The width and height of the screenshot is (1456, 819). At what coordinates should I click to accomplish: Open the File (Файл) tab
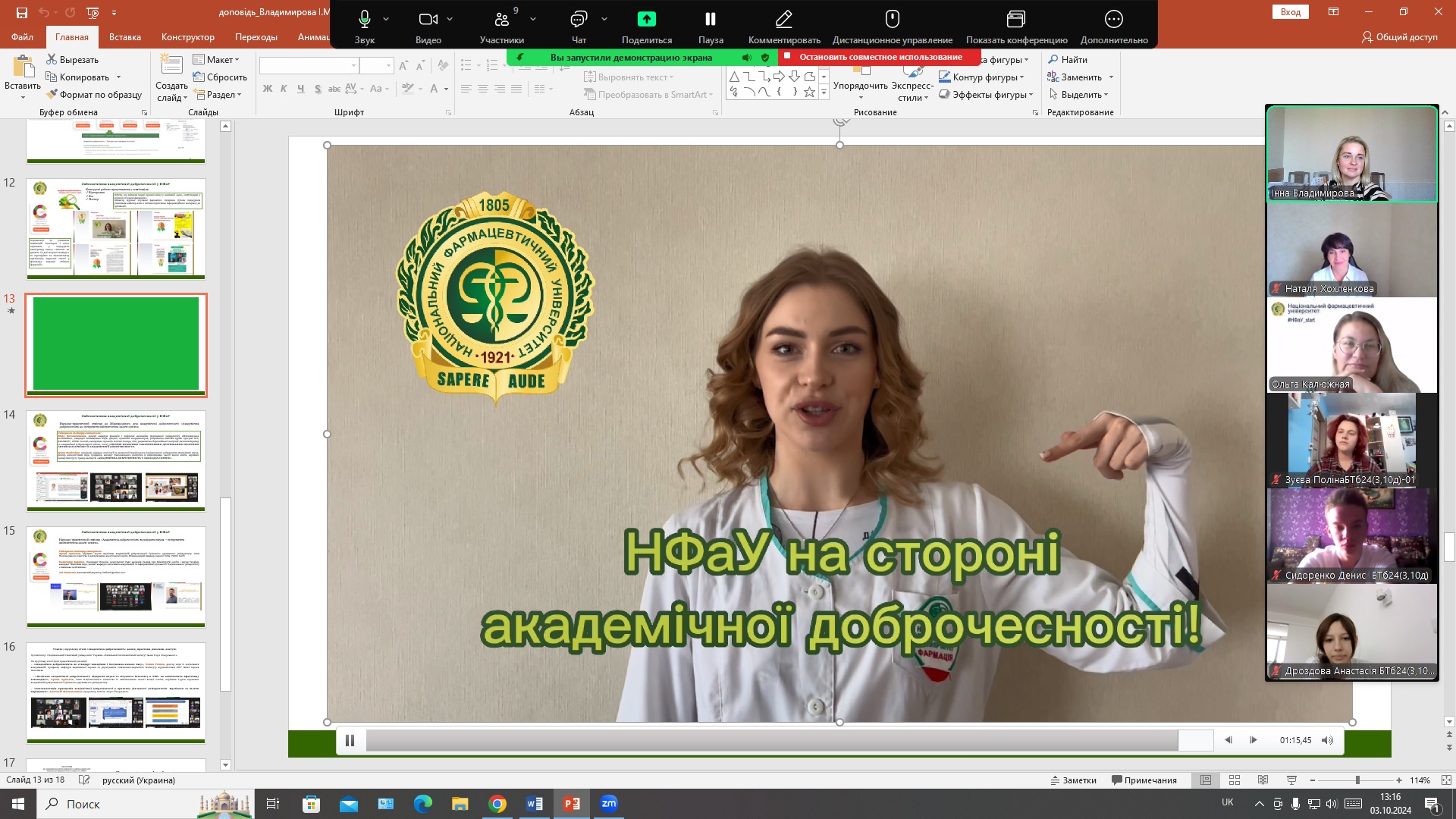(22, 37)
